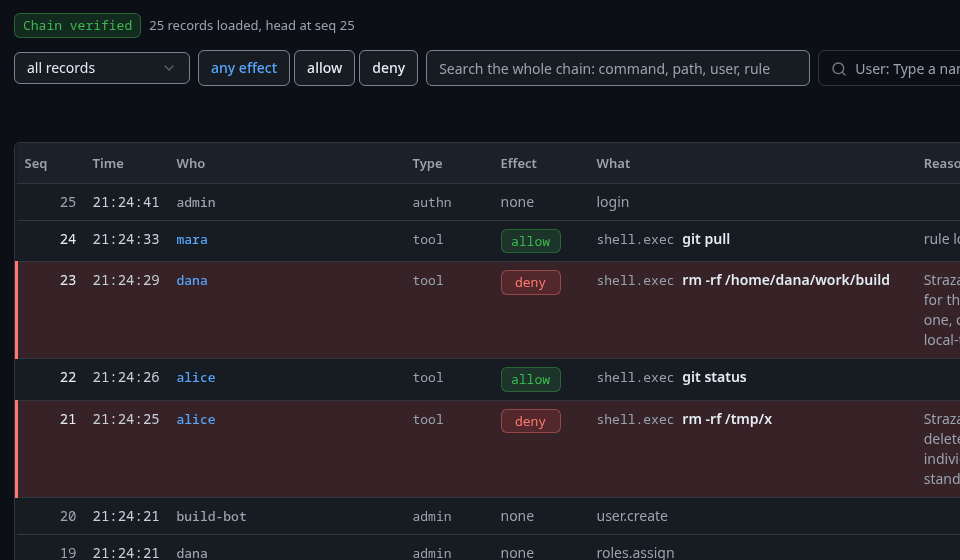Click the Time column header
This screenshot has width=960, height=560.
[108, 163]
